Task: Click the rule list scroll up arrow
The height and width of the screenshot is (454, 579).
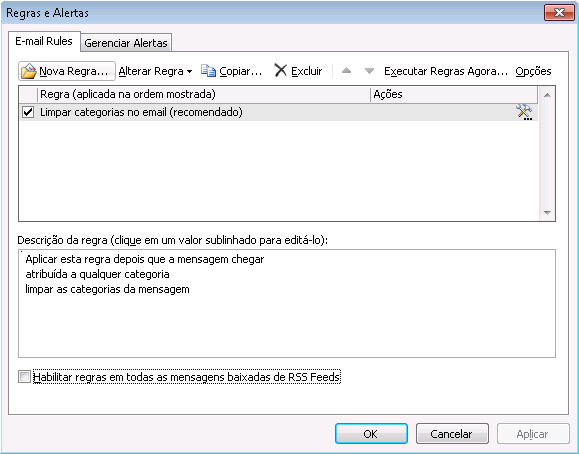Action: [547, 95]
